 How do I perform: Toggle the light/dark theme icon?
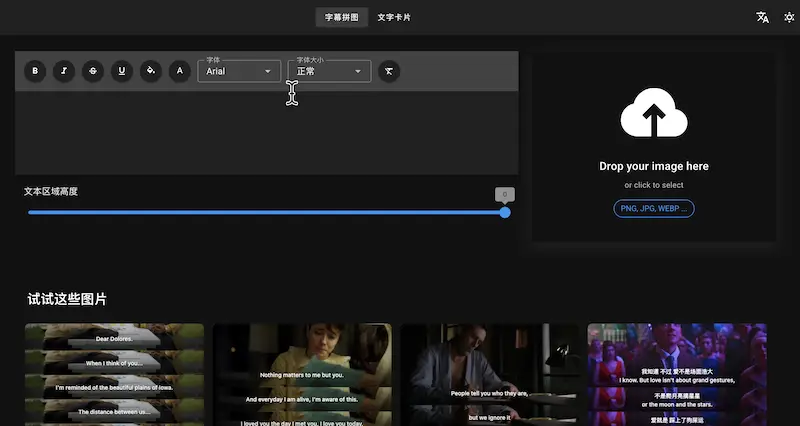point(789,17)
